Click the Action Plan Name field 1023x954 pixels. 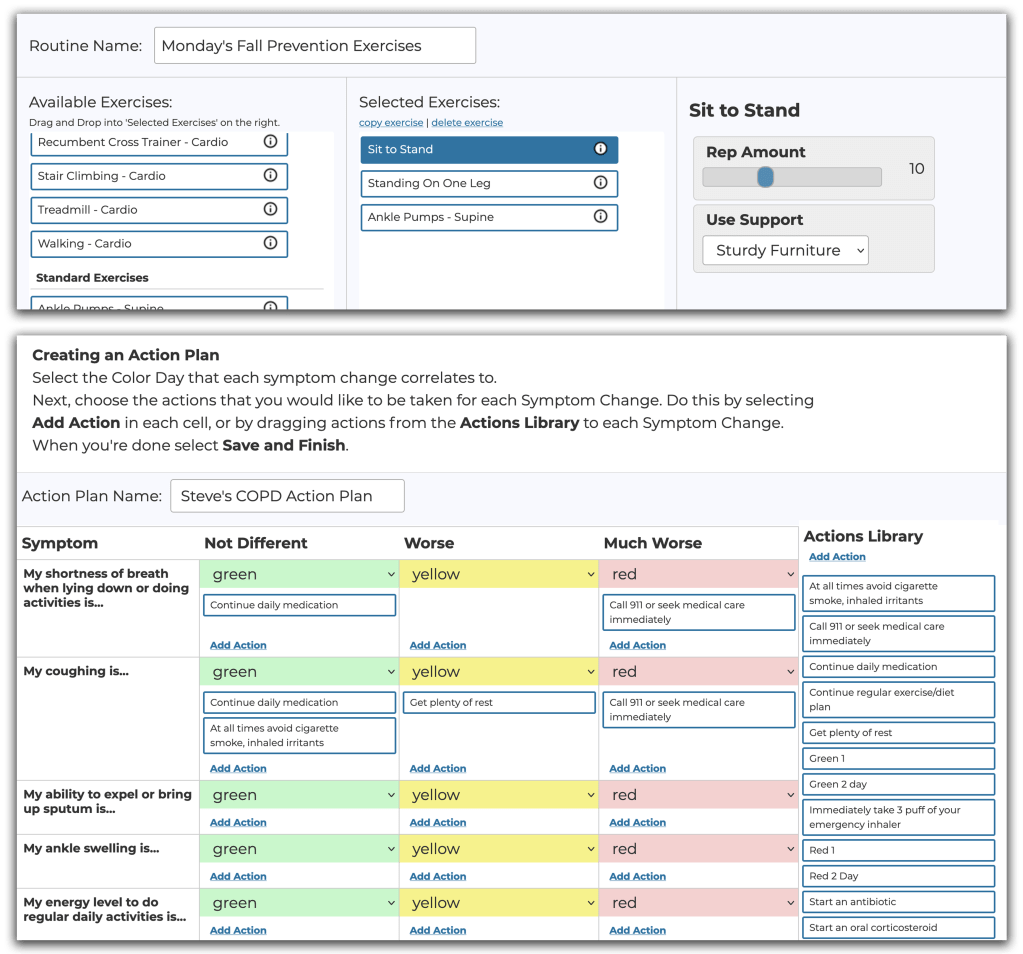pyautogui.click(x=287, y=496)
